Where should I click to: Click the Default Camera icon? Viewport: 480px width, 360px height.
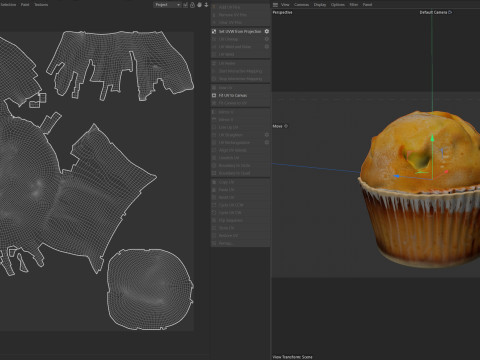450,12
